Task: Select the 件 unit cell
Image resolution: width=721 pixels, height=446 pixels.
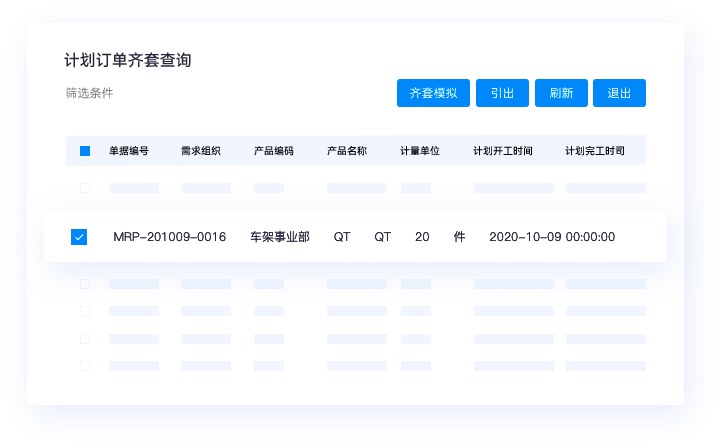Action: 459,237
